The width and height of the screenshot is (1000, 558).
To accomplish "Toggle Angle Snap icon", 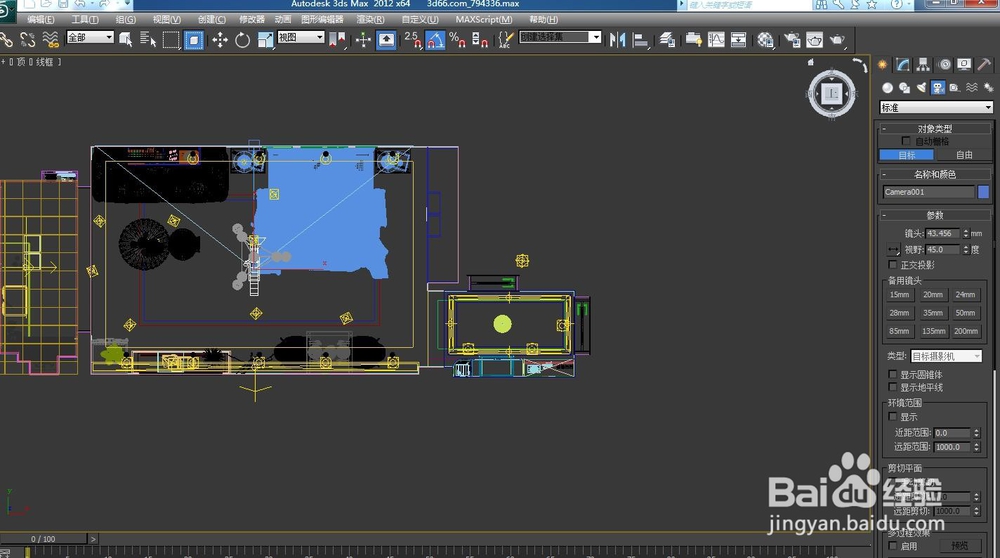I will tap(435, 40).
